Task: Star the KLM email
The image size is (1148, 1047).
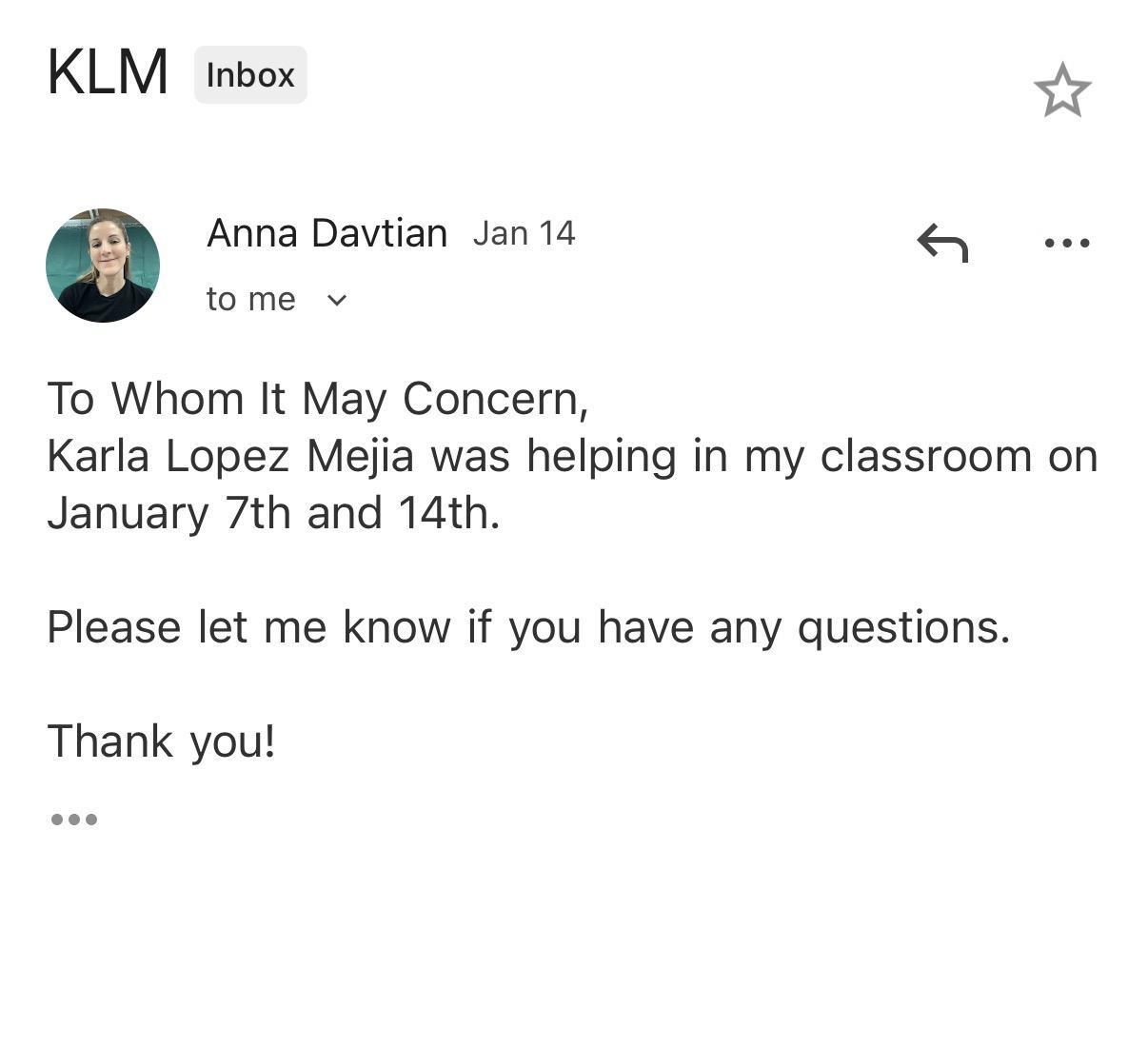Action: tap(1061, 91)
